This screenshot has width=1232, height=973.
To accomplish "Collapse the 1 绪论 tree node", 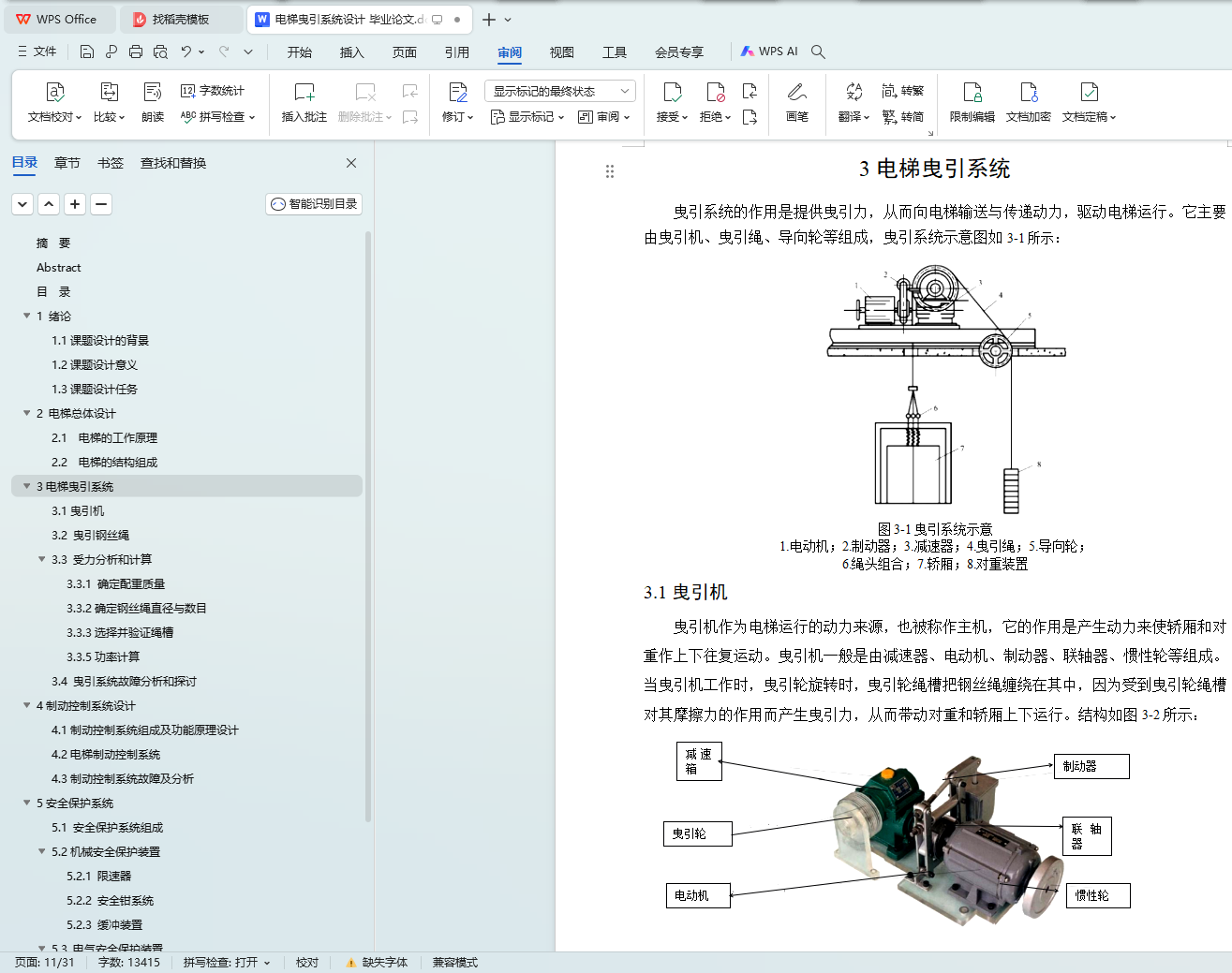I will click(26, 316).
